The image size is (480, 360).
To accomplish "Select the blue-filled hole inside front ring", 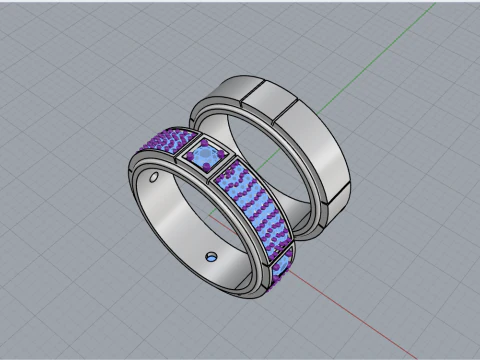I will click(211, 257).
